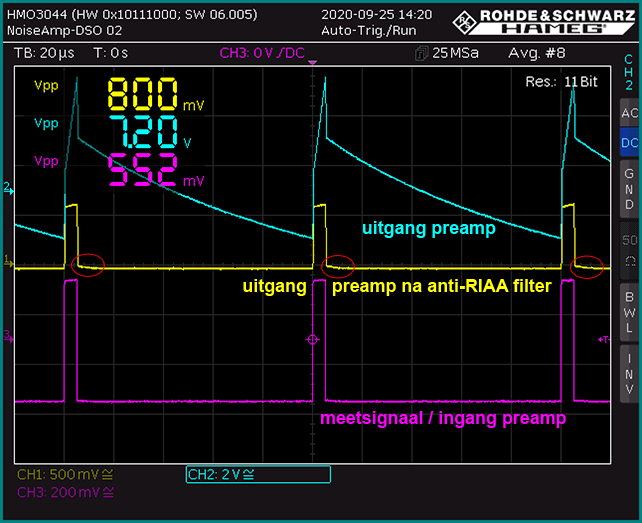This screenshot has height=523, width=642.
Task: Toggle GND option in CH2 menu
Action: 629,189
